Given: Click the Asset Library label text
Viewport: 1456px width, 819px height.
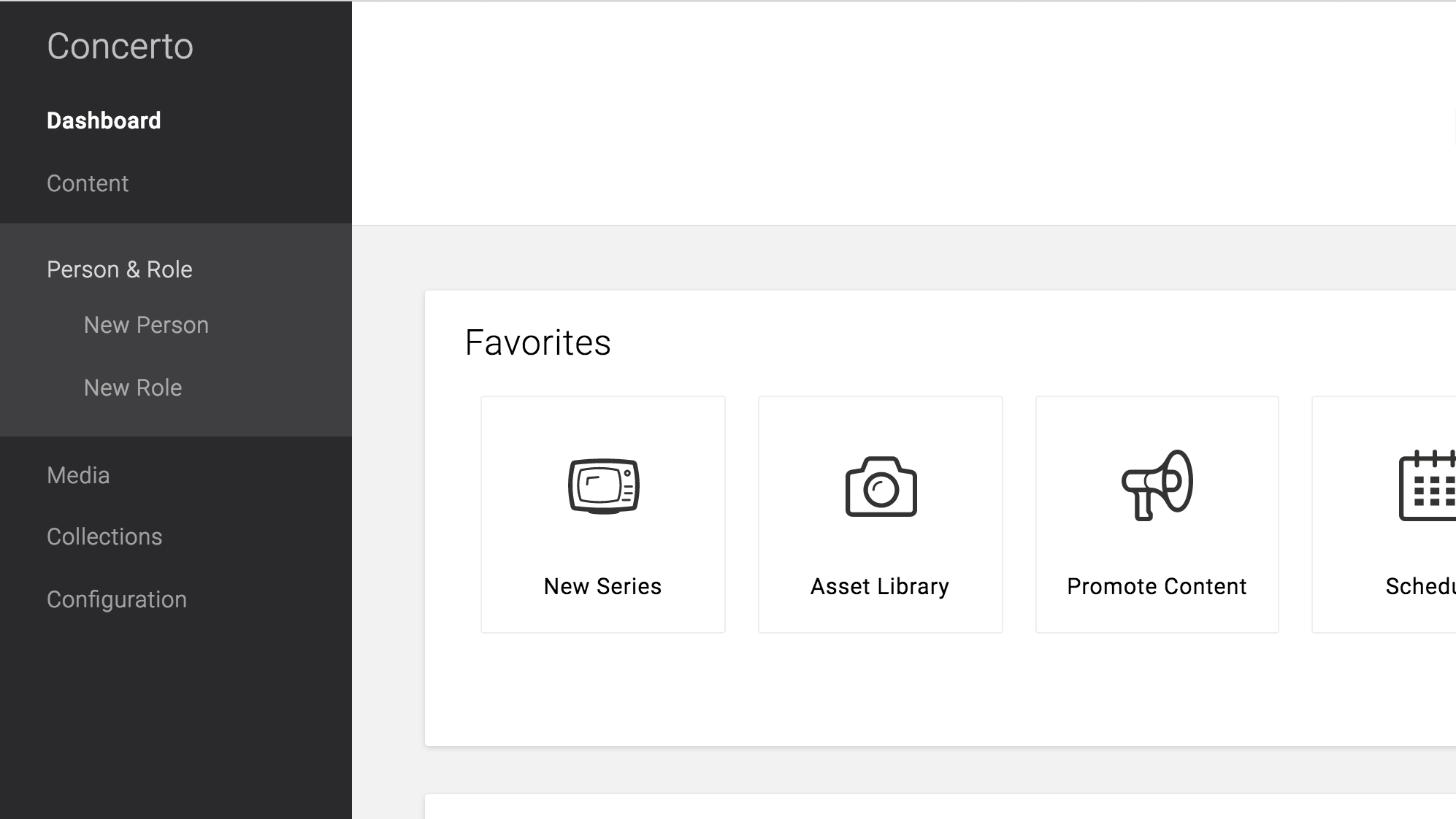Looking at the screenshot, I should pyautogui.click(x=880, y=586).
